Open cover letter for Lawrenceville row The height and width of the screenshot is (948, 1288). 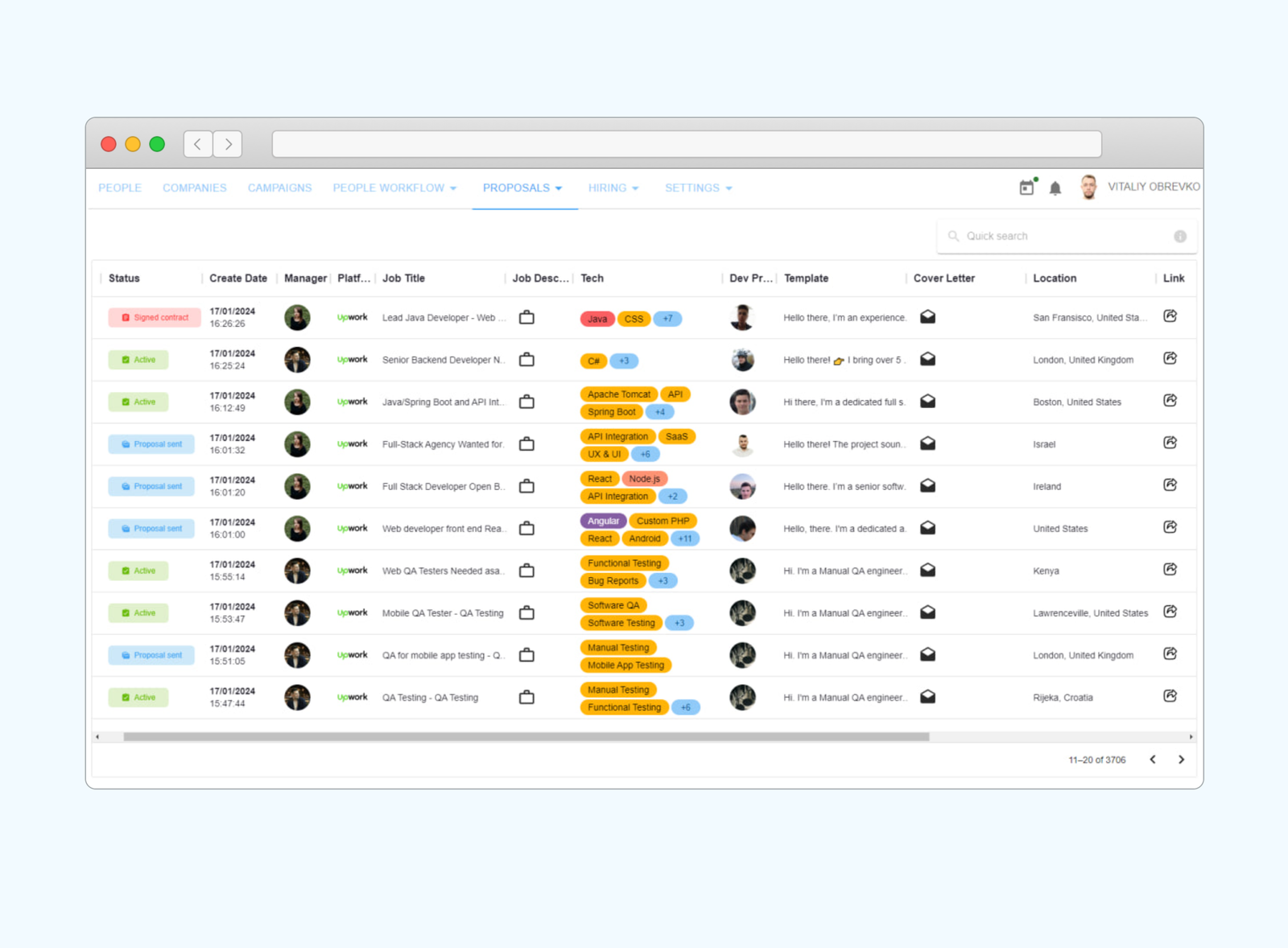928,612
